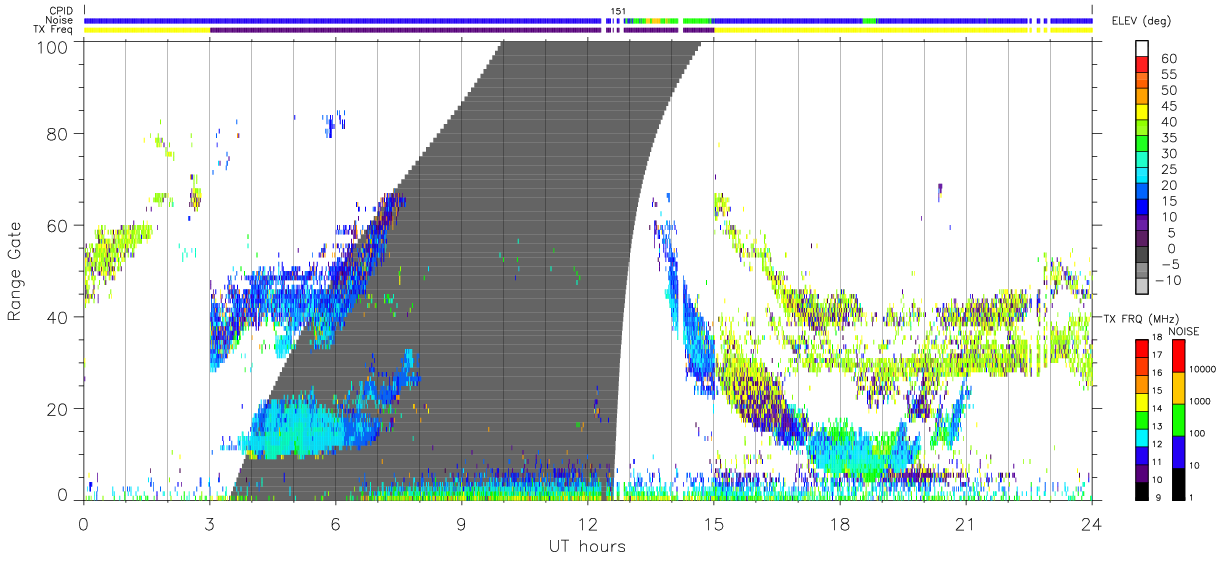Image resolution: width=1228 pixels, height=567 pixels.
Task: Select the orange ELEV swatch between 45 and 50
Action: tap(1143, 98)
